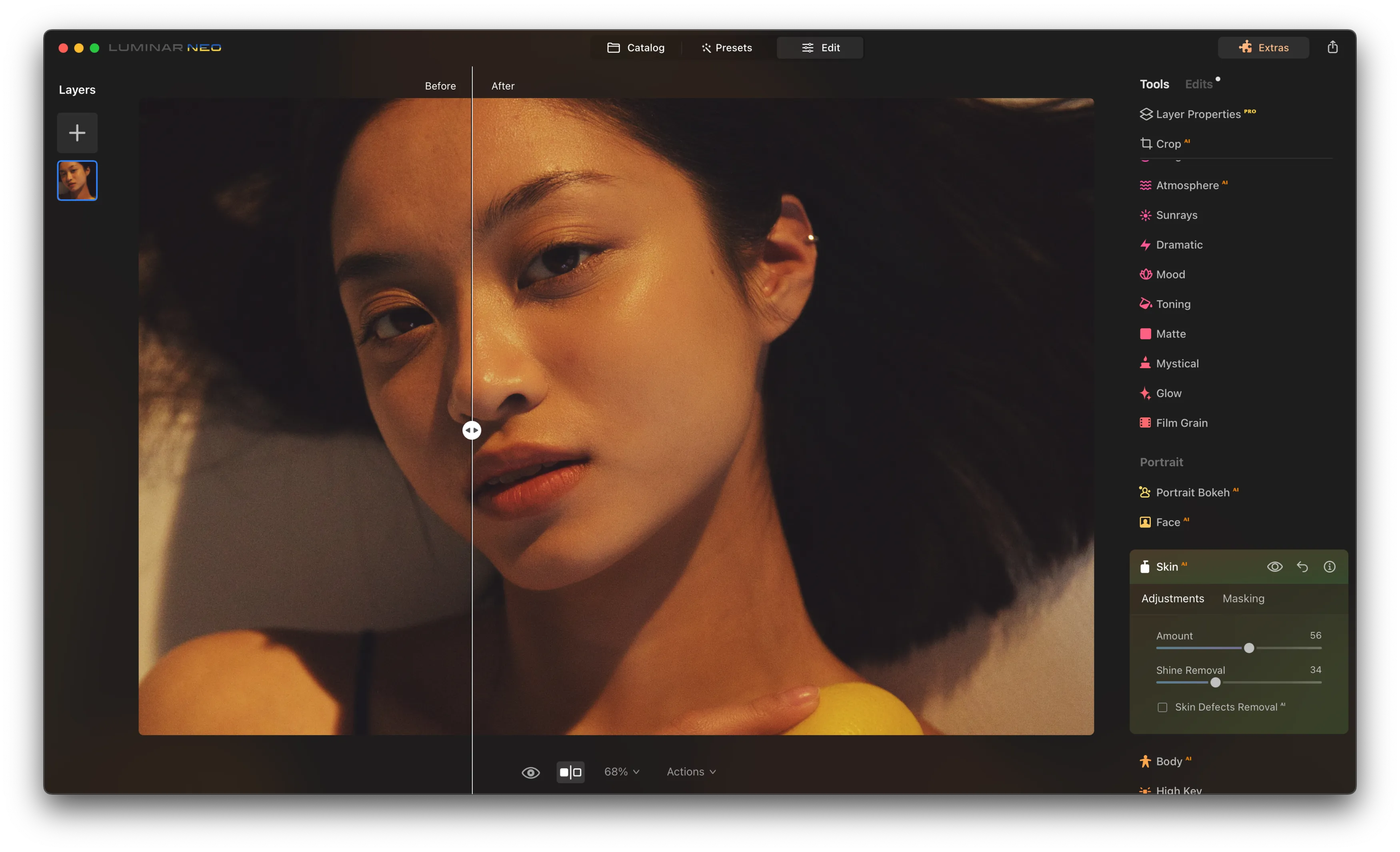This screenshot has width=1400, height=852.
Task: Toggle preview eye icon in the bottom toolbar
Action: point(531,772)
